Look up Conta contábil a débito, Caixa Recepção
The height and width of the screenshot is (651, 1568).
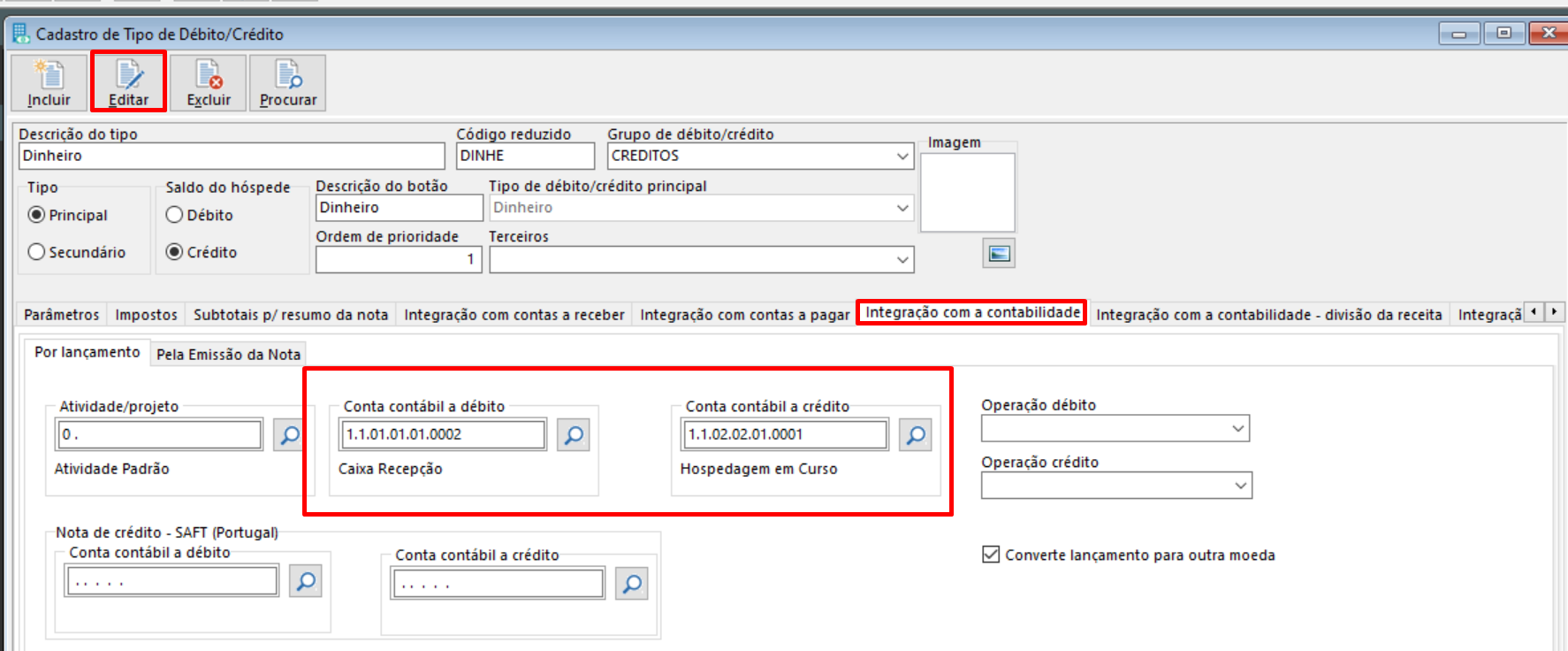[x=574, y=435]
